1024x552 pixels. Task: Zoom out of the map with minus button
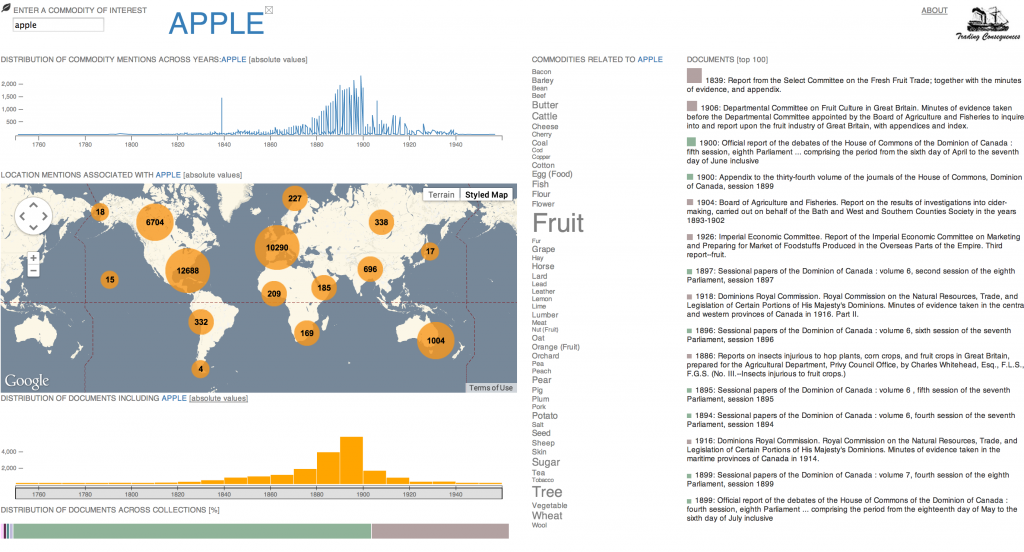tap(33, 271)
